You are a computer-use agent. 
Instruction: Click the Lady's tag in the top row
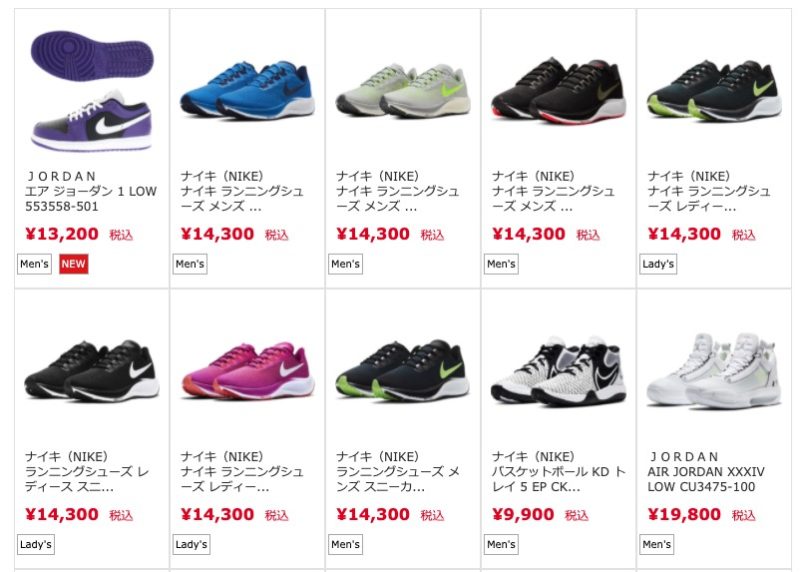[658, 264]
